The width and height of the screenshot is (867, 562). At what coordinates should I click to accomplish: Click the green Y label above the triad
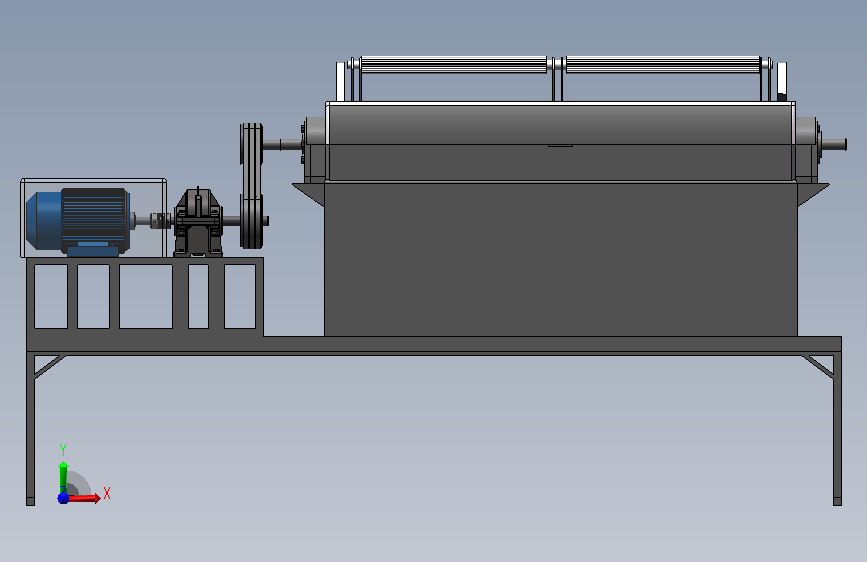[x=63, y=450]
